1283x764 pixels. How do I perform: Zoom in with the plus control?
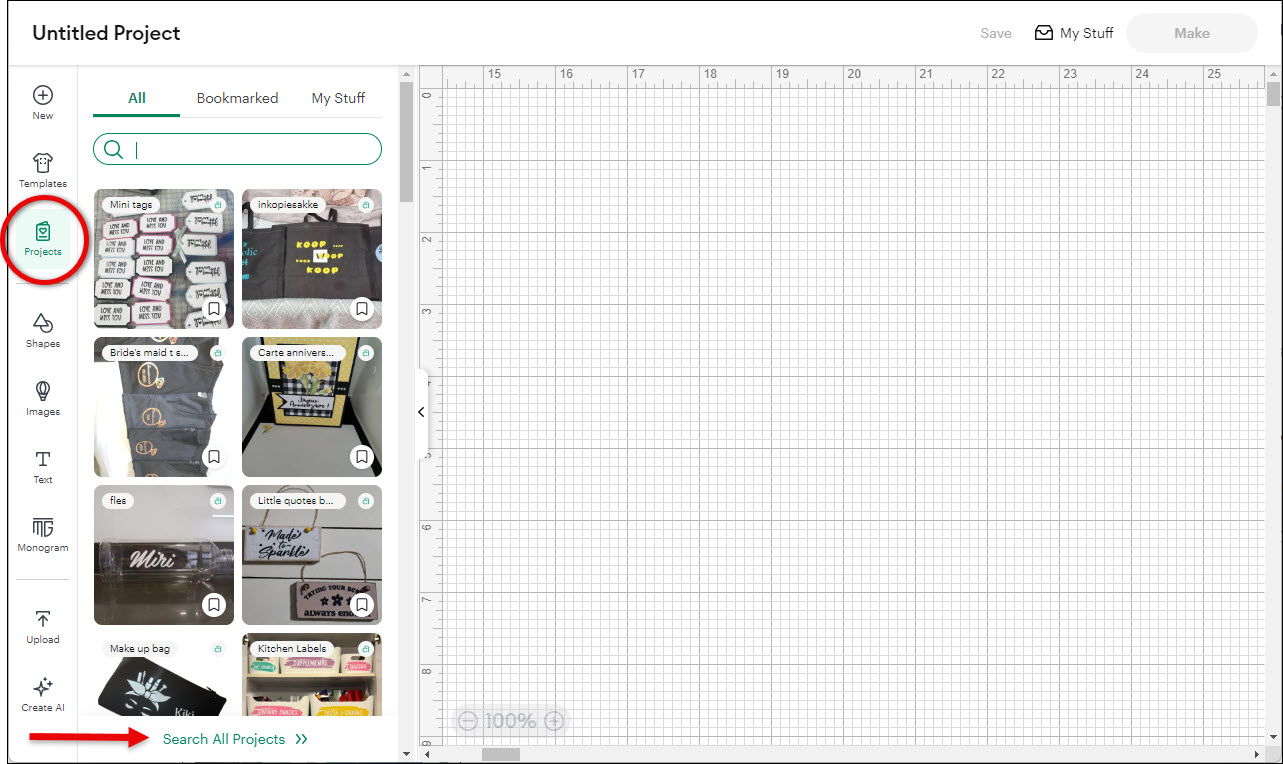[553, 720]
